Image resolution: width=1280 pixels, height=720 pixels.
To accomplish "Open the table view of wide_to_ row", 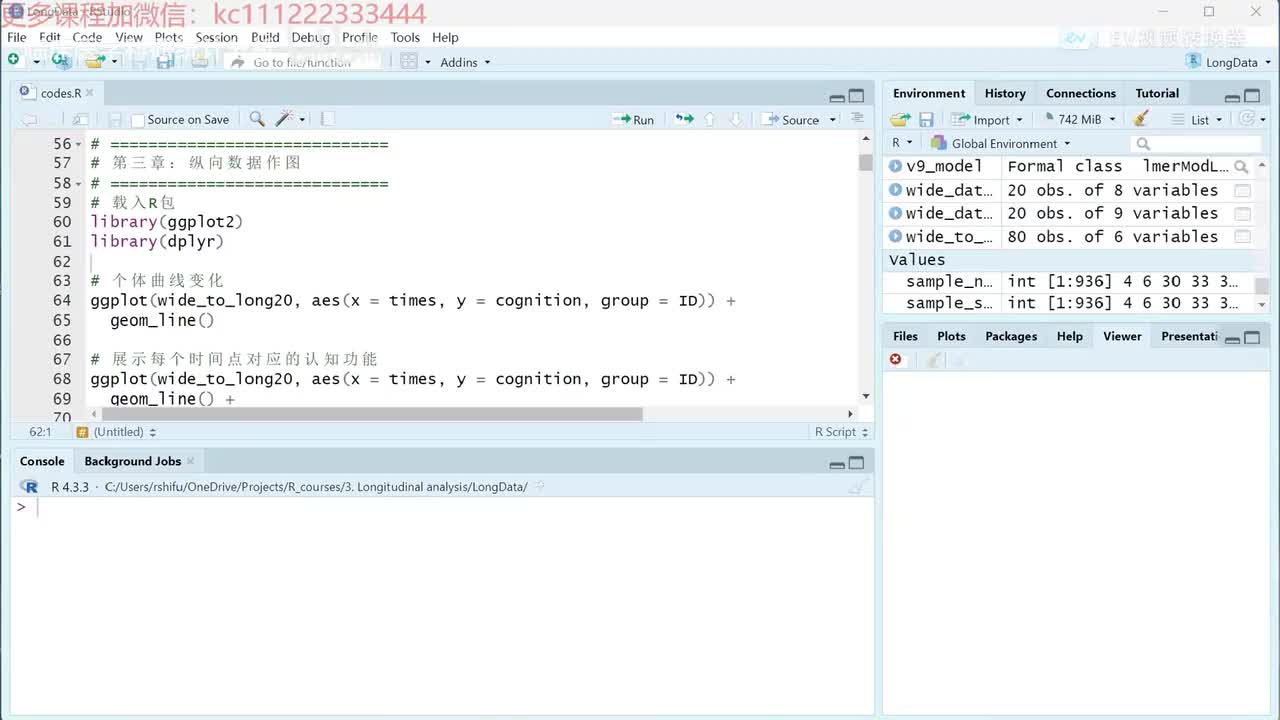I will [x=1242, y=237].
